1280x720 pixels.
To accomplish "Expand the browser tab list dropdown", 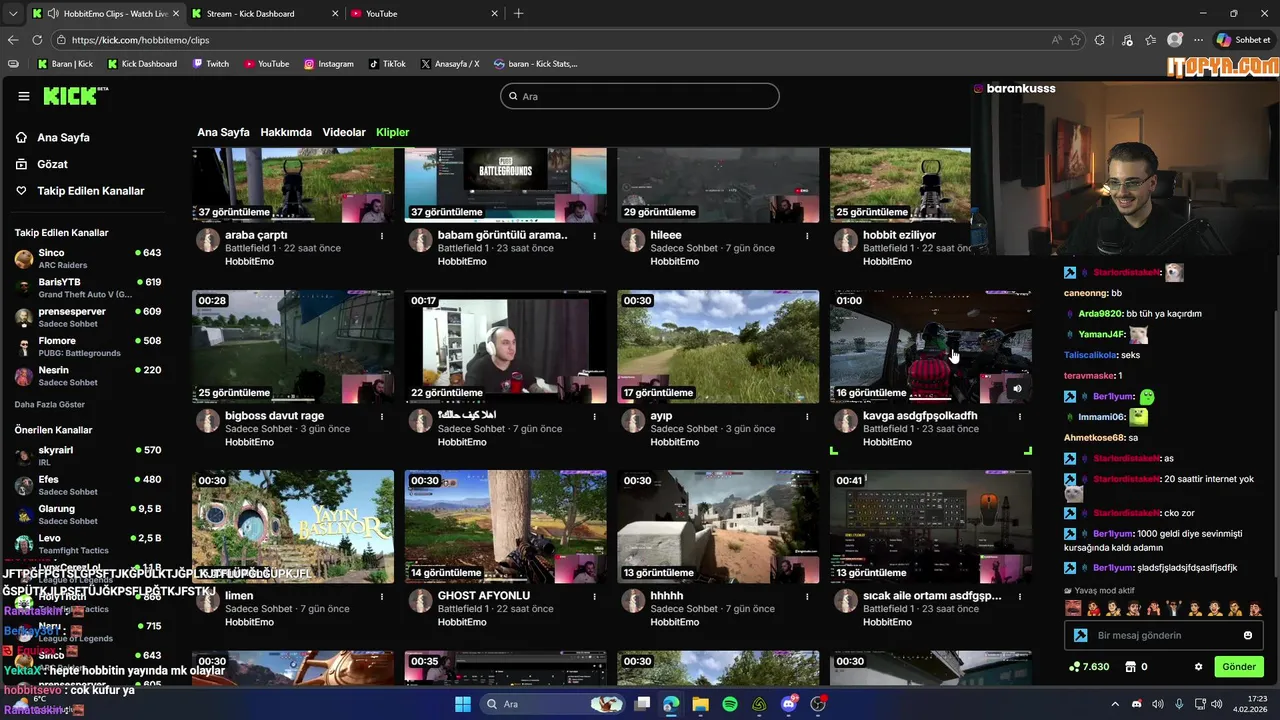I will pyautogui.click(x=13, y=13).
